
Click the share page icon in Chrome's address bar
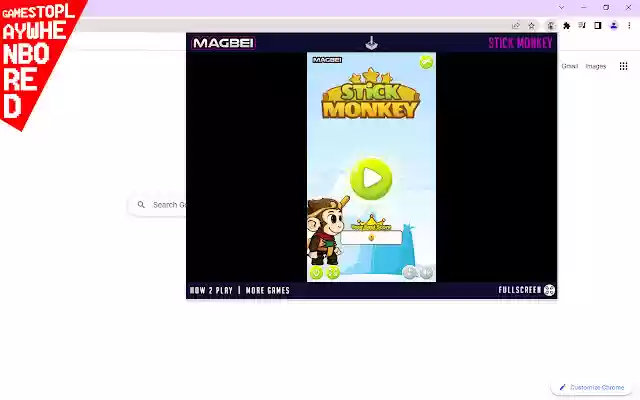point(516,26)
